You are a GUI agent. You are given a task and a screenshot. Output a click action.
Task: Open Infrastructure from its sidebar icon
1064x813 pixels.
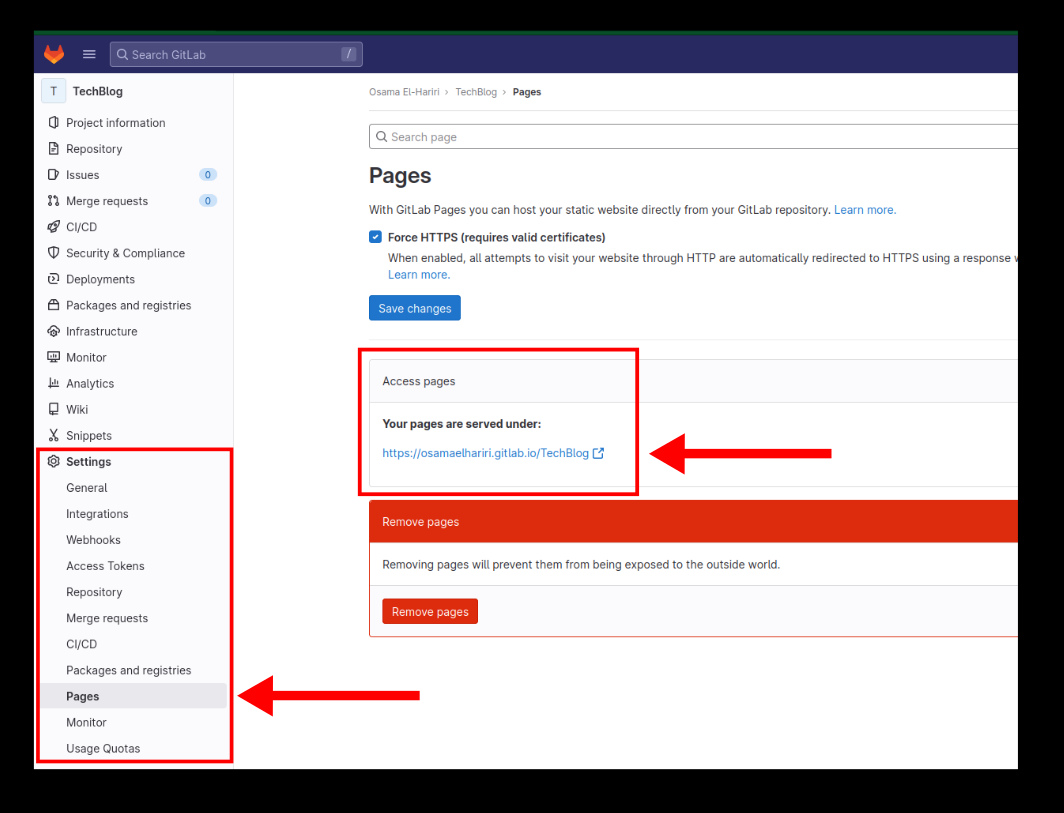[53, 331]
